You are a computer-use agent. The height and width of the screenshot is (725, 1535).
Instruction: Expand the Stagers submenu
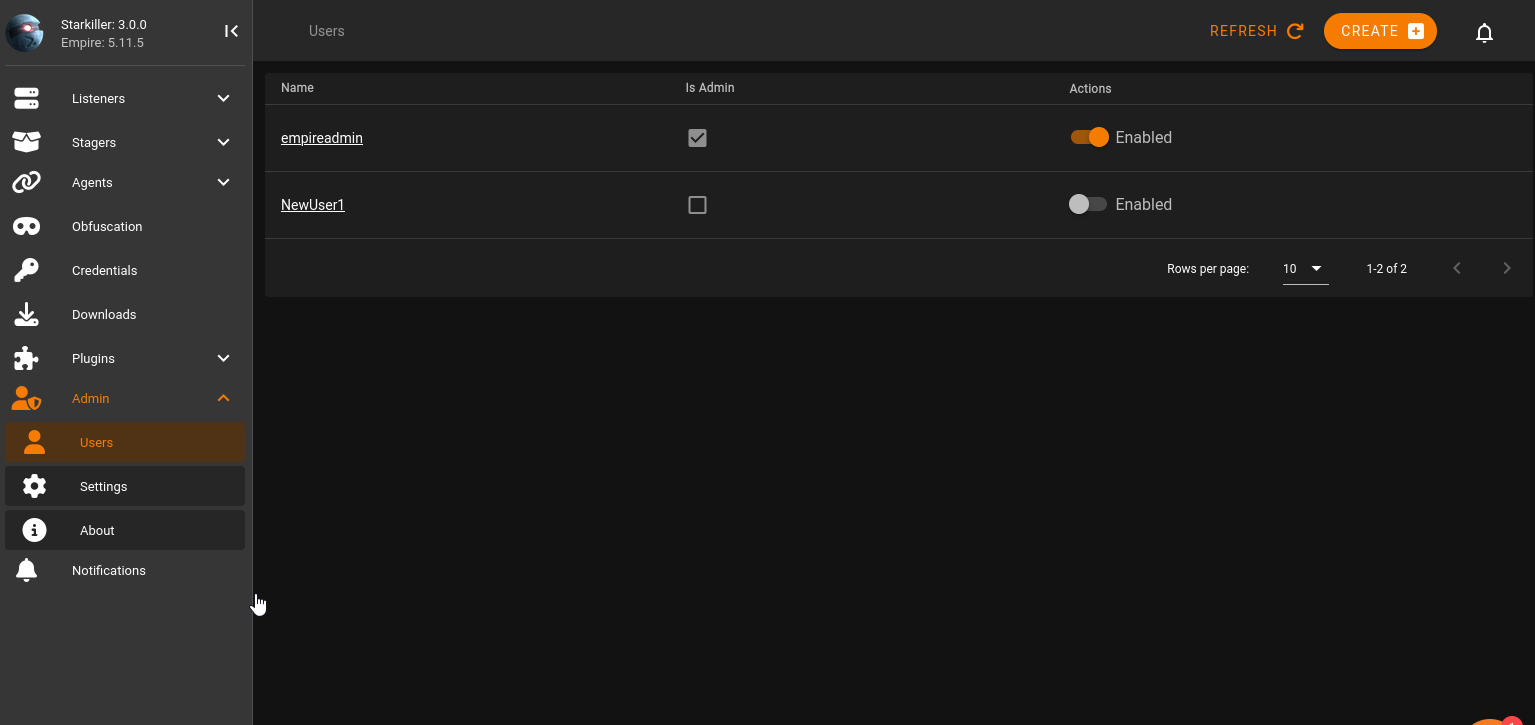point(224,142)
